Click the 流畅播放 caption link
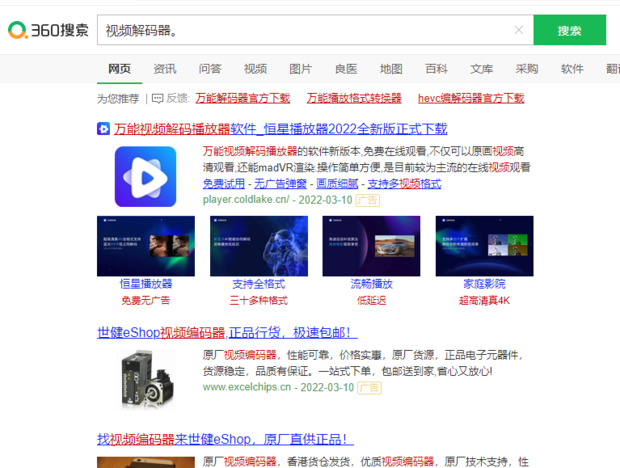This screenshot has width=620, height=468. (372, 284)
